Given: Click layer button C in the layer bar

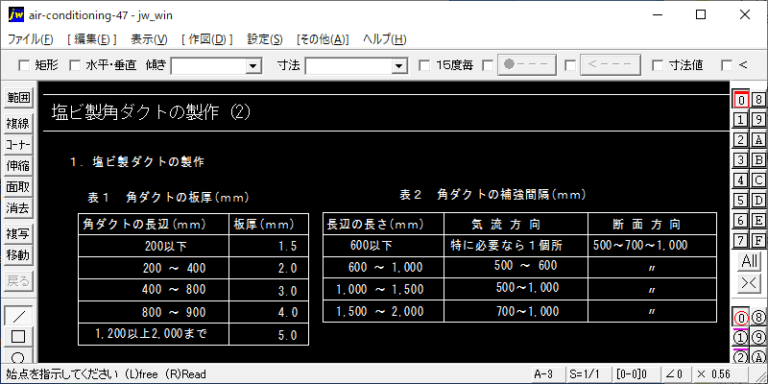Looking at the screenshot, I should pos(758,180).
